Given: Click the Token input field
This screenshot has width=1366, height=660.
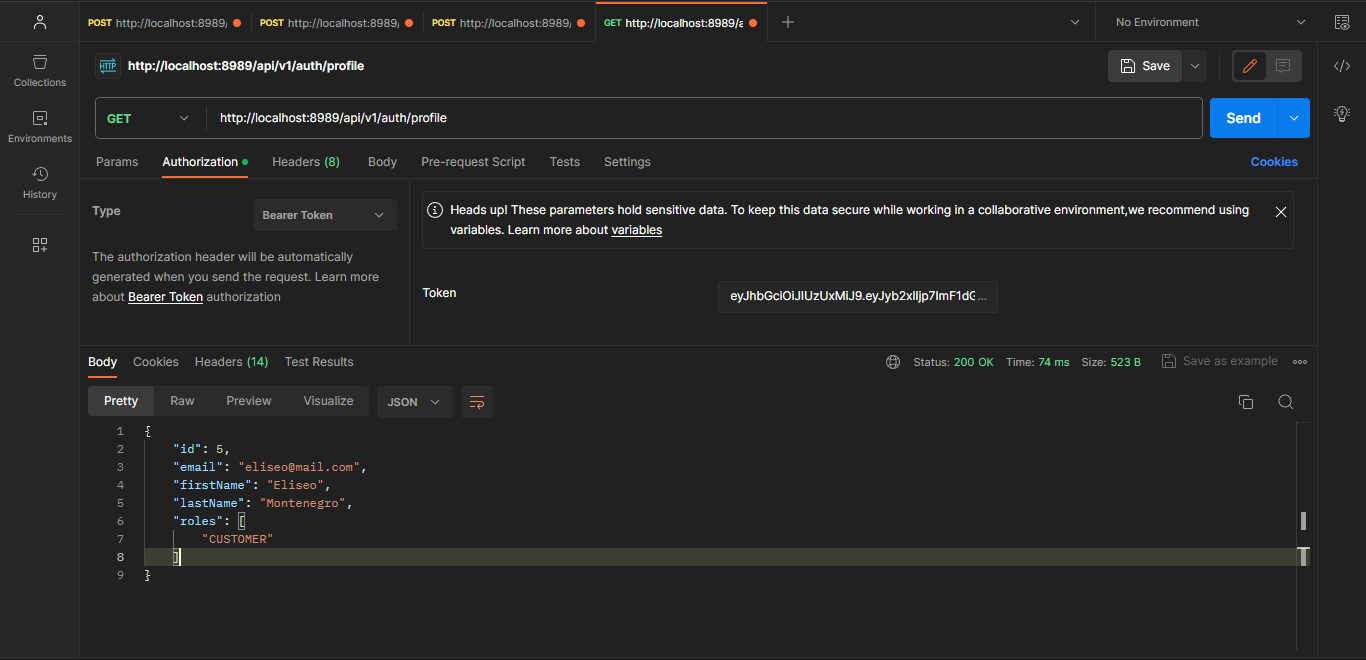Looking at the screenshot, I should coord(857,296).
